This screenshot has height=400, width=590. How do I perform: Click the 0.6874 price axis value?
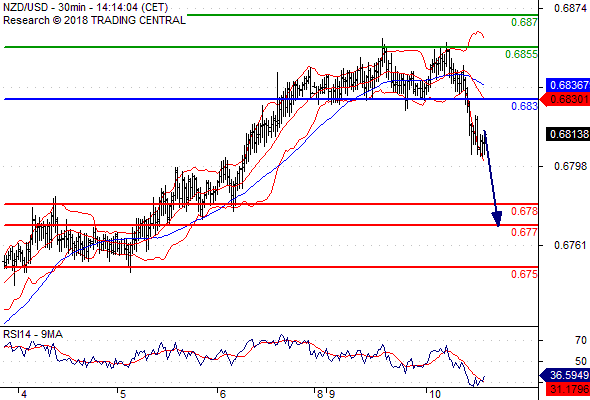tap(570, 8)
